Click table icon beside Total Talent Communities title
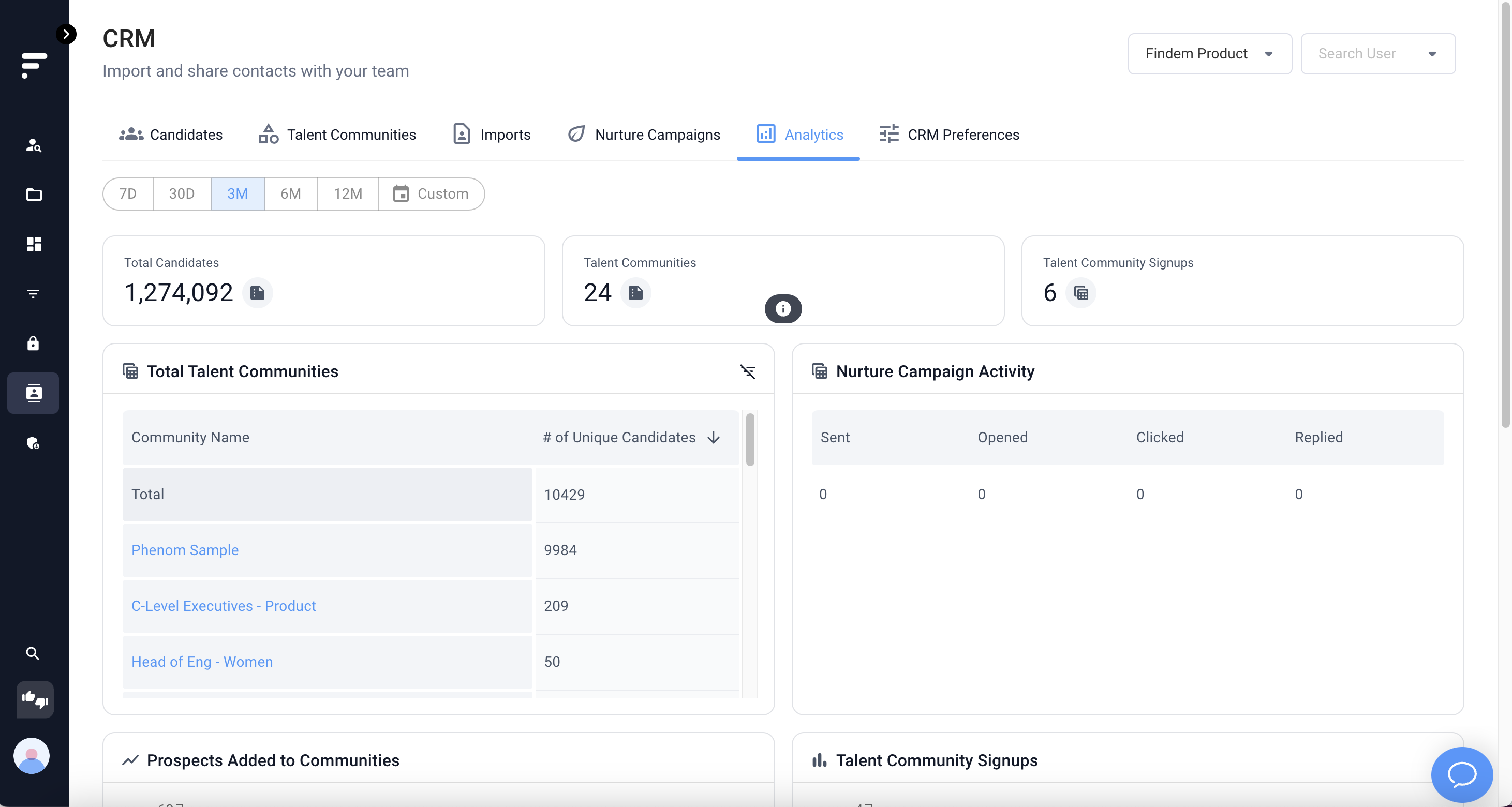This screenshot has height=807, width=1512. tap(130, 371)
